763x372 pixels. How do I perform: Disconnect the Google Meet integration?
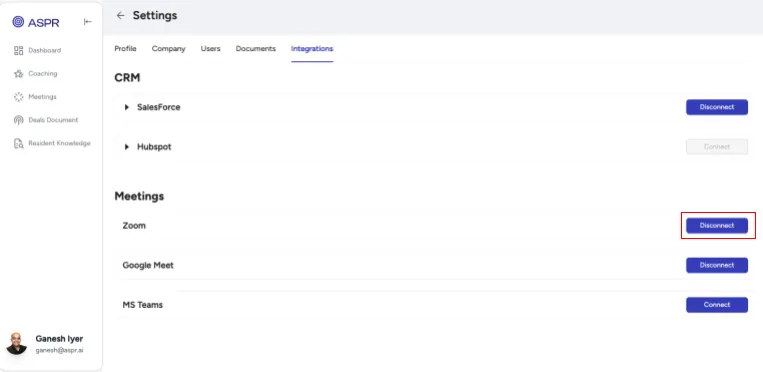click(x=717, y=265)
